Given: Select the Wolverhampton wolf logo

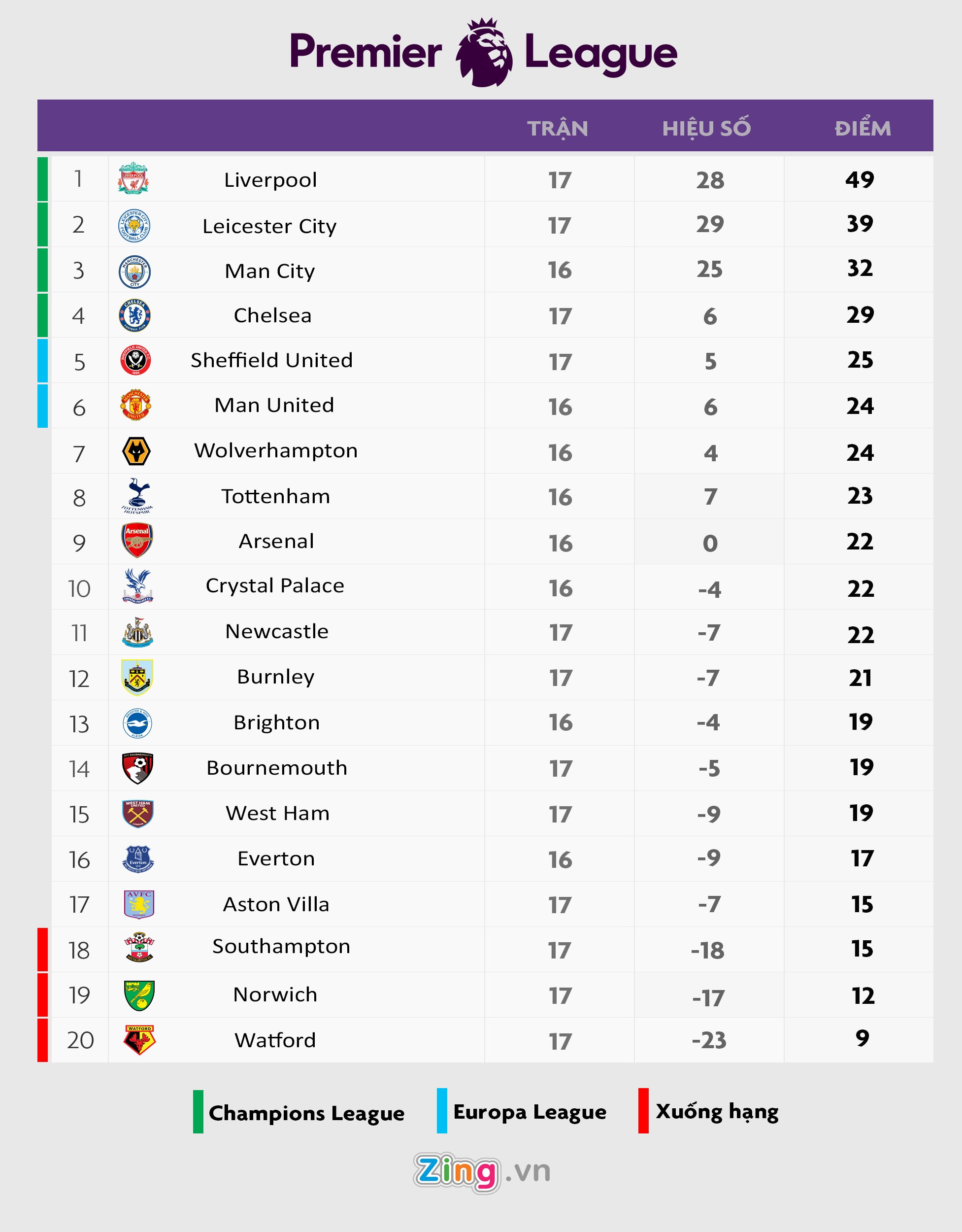Looking at the screenshot, I should tap(136, 452).
